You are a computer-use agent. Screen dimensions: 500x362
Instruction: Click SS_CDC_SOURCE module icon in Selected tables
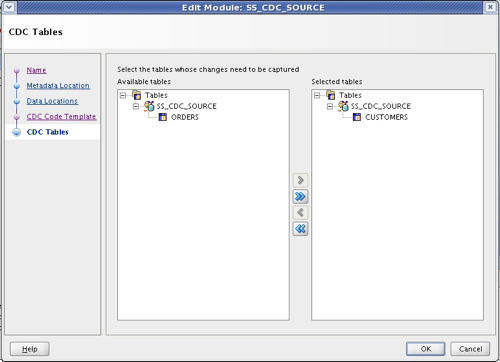coord(343,106)
